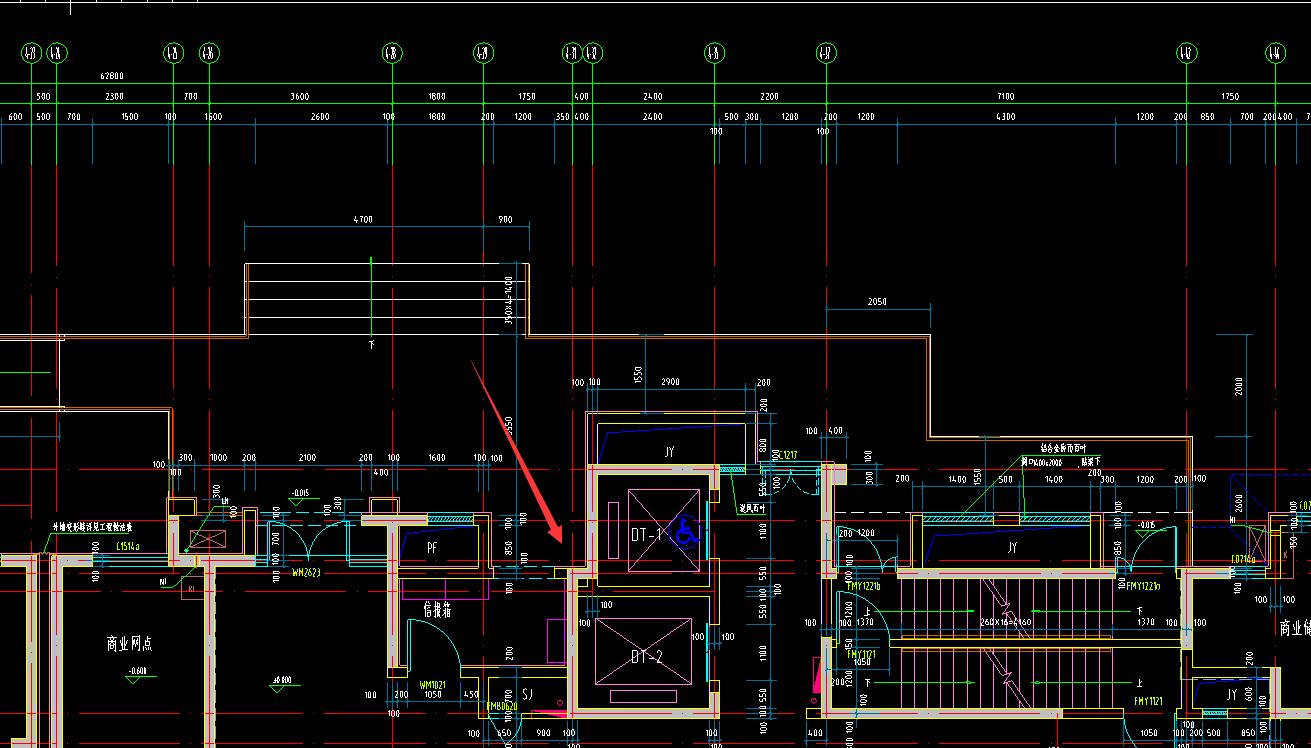Select the 2900 dimension above the elevator
This screenshot has height=748, width=1311.
tap(670, 382)
